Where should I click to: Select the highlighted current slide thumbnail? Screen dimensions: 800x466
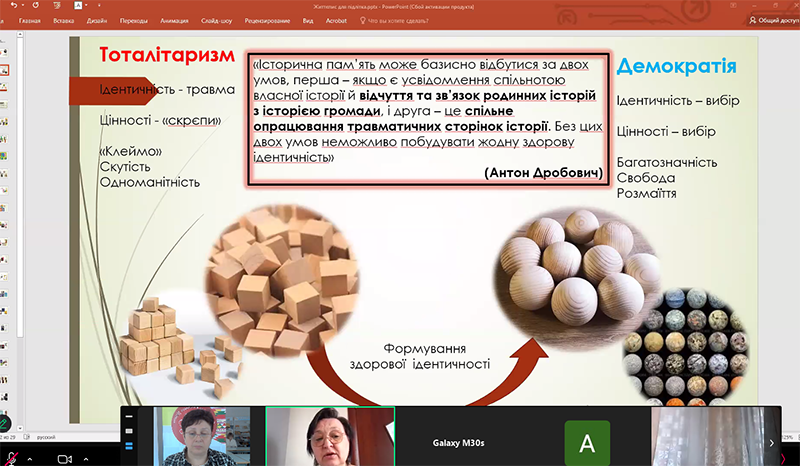pos(4,70)
